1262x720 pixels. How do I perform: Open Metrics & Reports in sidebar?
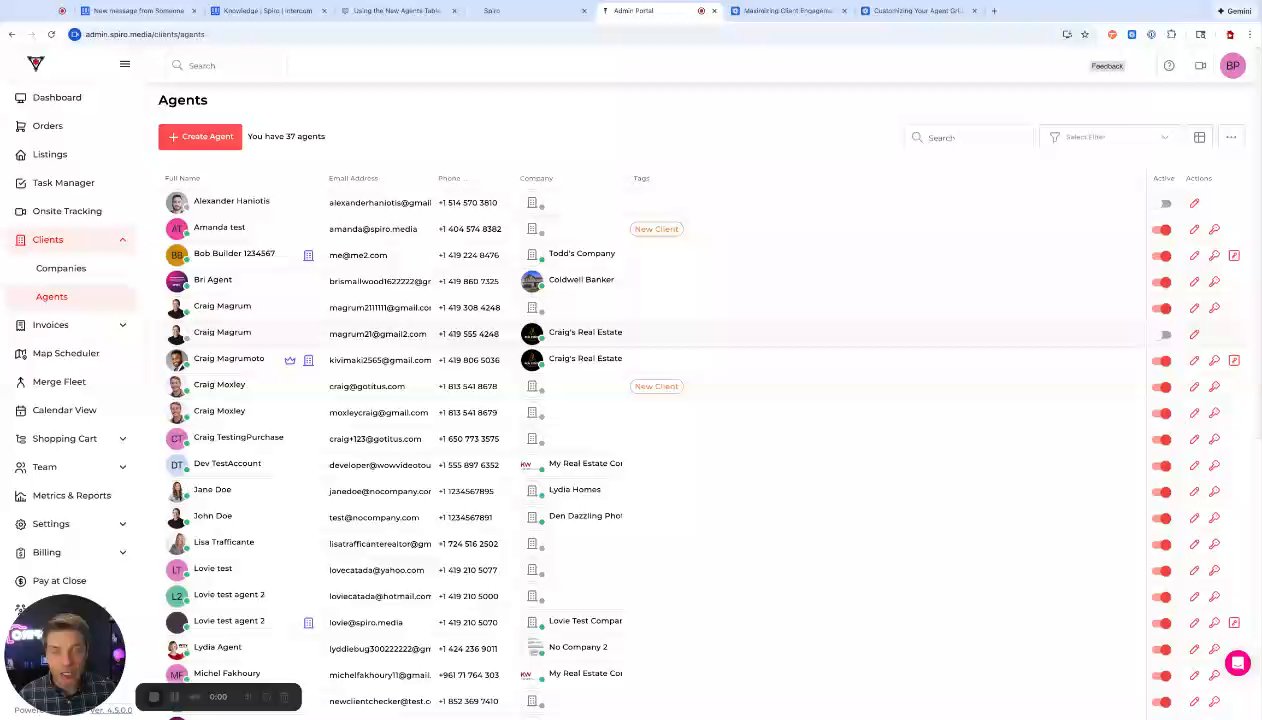coord(71,495)
